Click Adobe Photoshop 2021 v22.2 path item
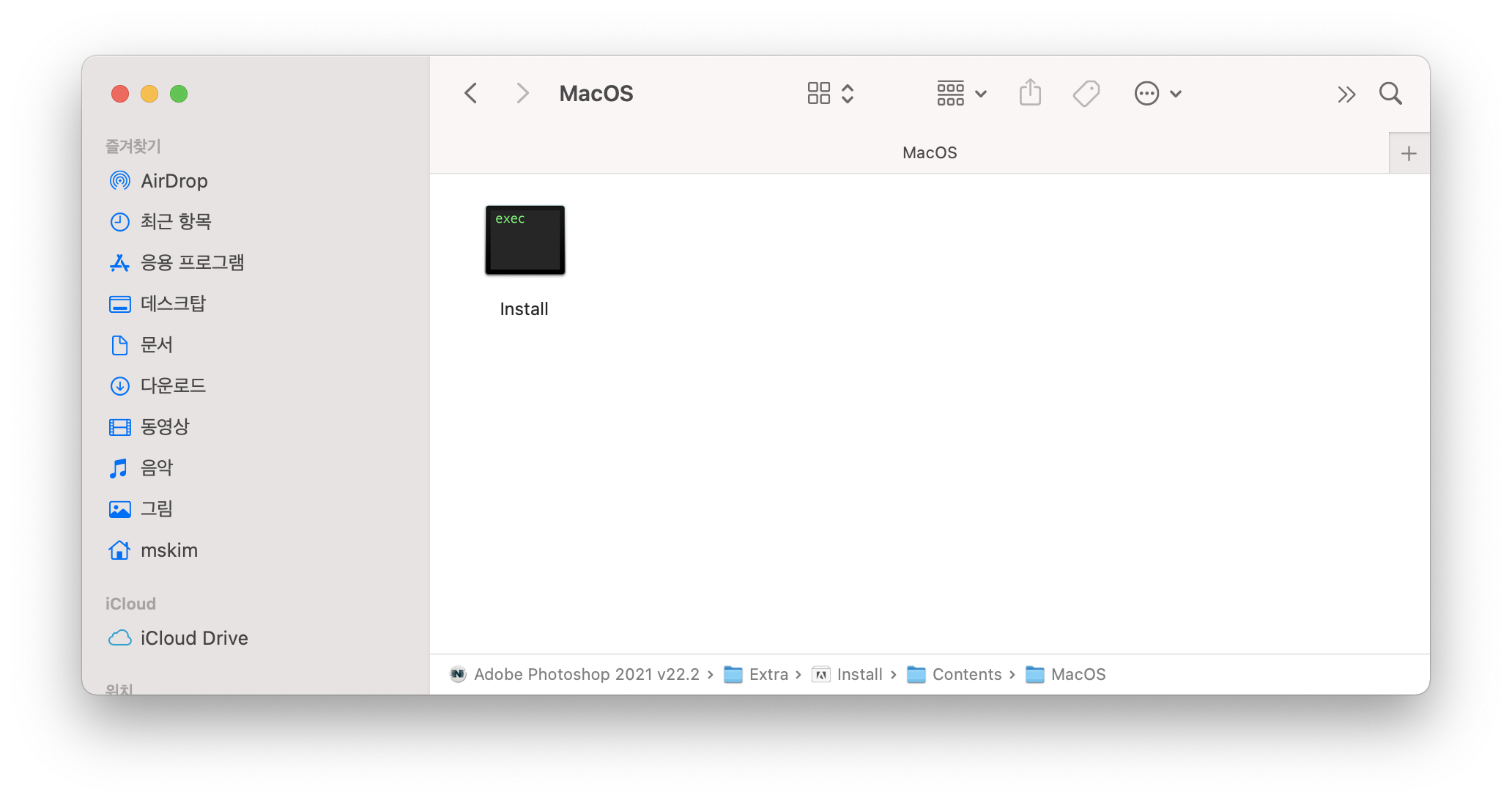 click(586, 674)
